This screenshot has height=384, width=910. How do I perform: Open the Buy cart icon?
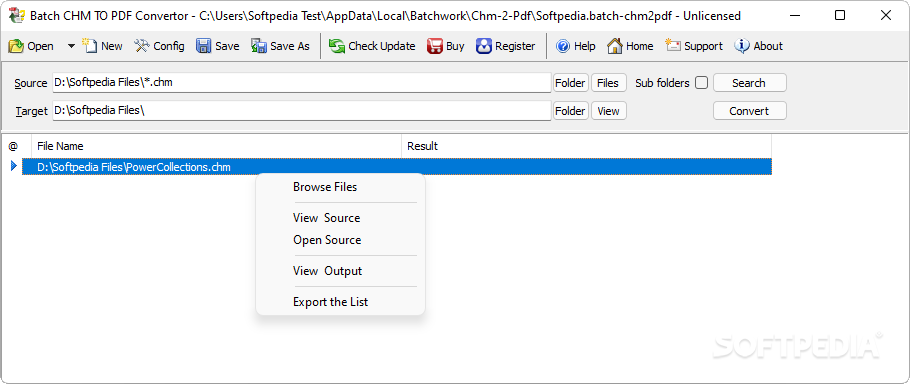pyautogui.click(x=435, y=46)
